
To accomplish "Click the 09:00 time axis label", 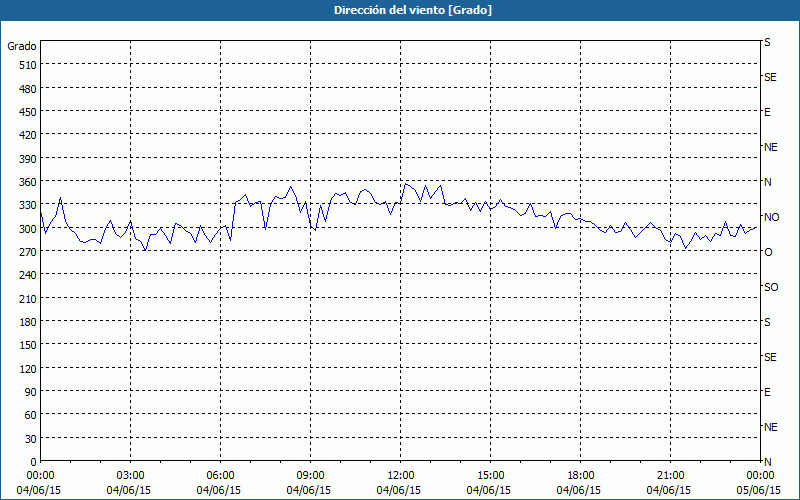I will (310, 476).
